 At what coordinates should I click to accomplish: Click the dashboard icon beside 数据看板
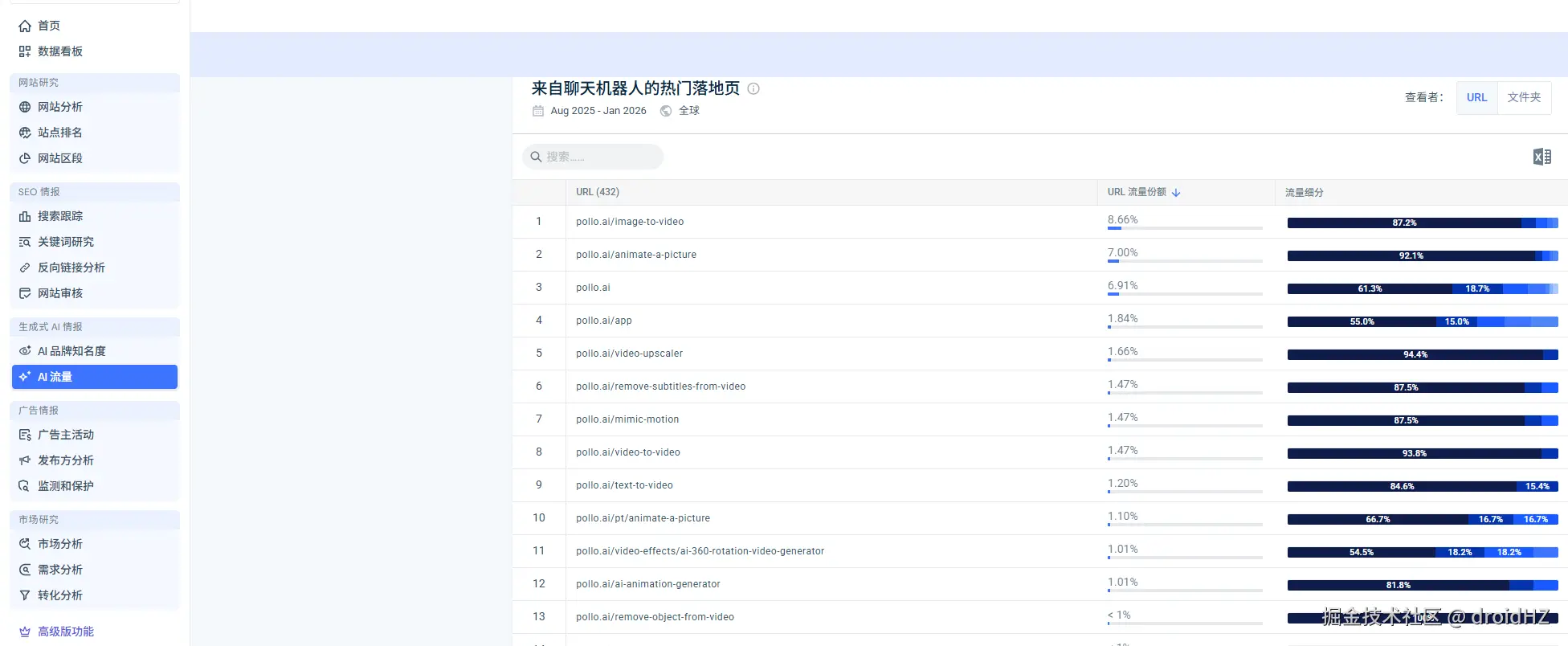(25, 51)
